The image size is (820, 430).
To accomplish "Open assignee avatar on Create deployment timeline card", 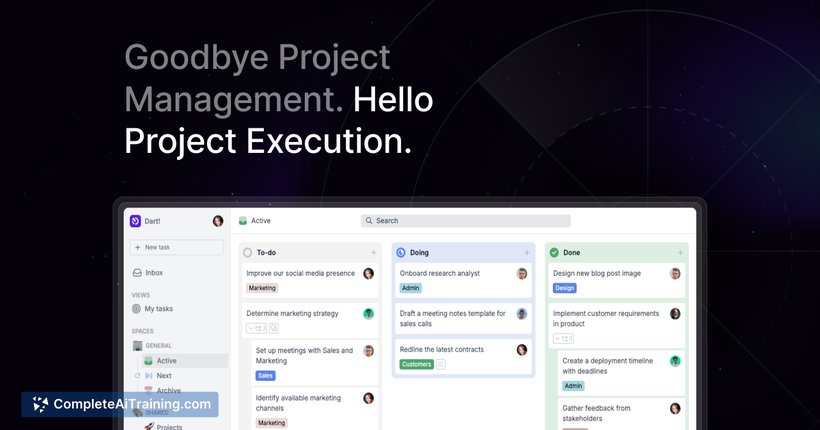I will coord(675,361).
